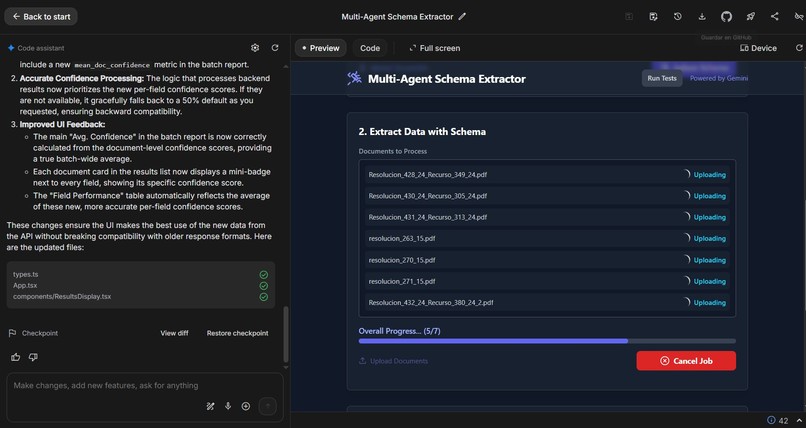
Task: Click the magic wand enhance prompt icon
Action: click(210, 406)
